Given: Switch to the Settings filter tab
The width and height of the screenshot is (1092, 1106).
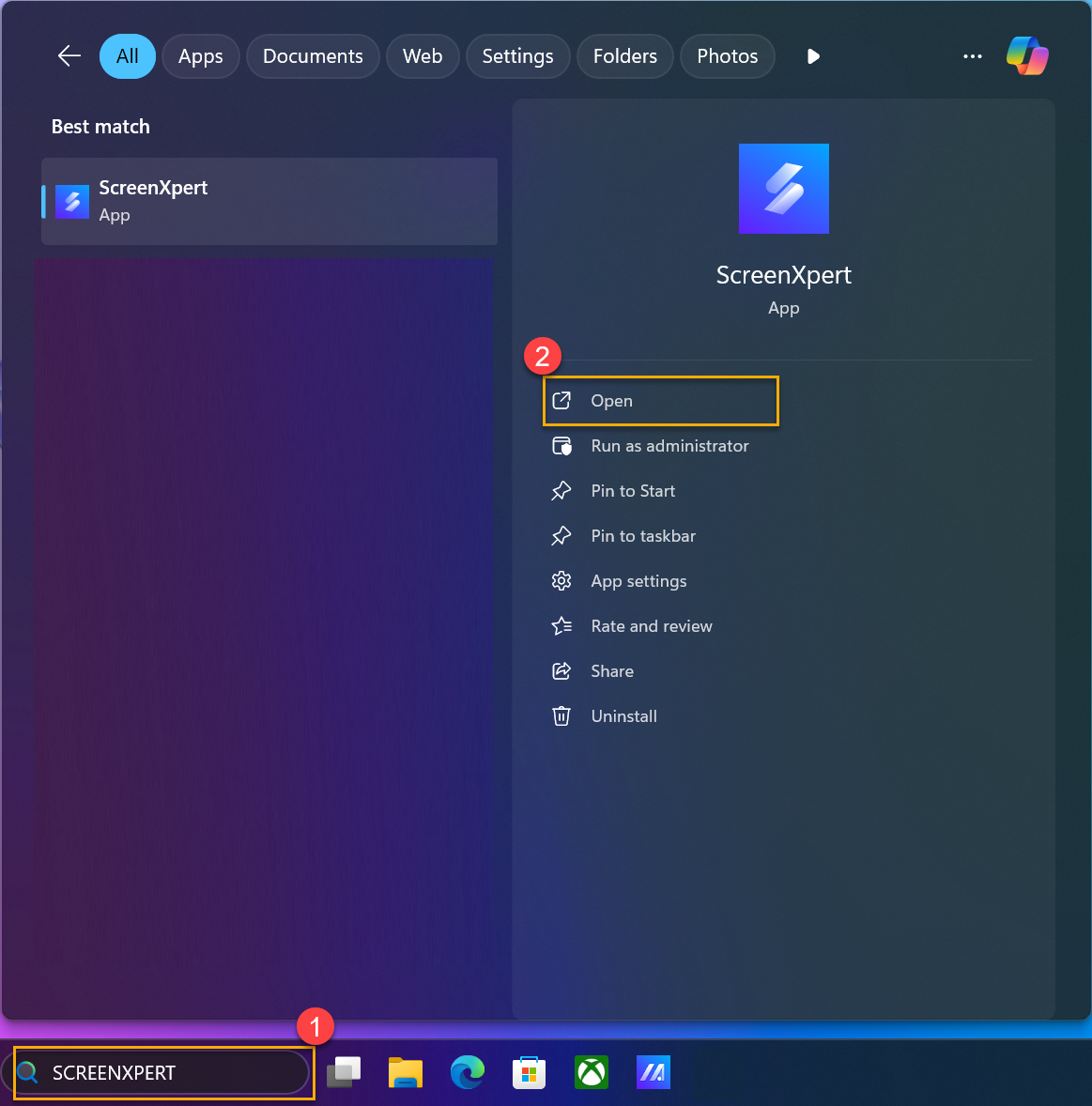Looking at the screenshot, I should pos(517,55).
